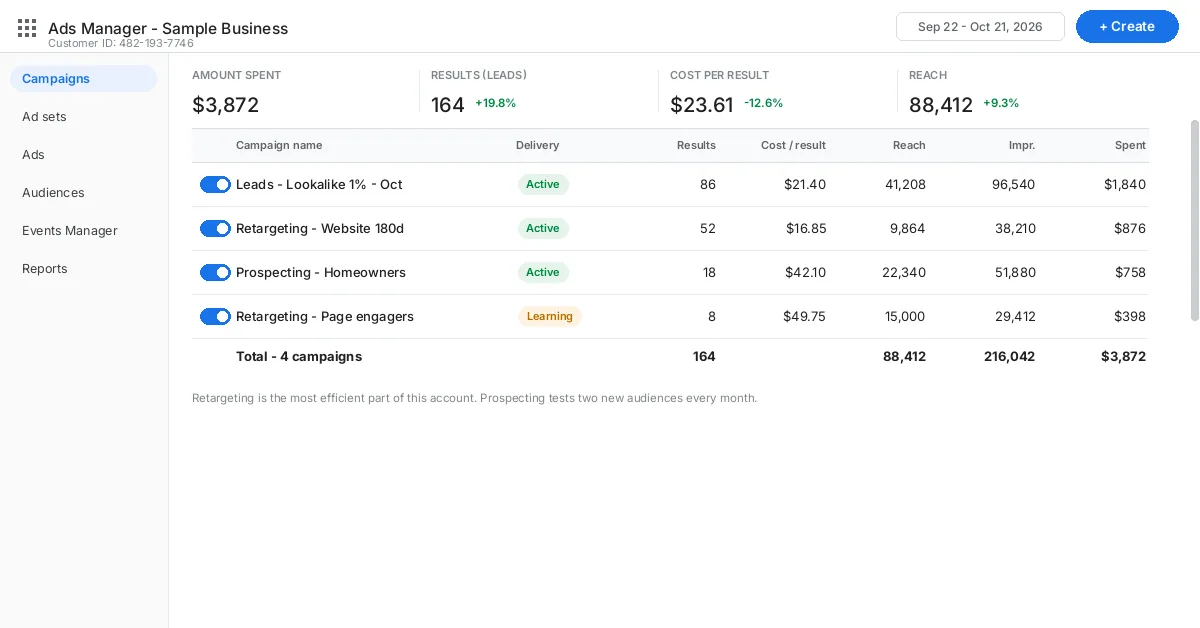Click the 15,000 reach cell
1200x628 pixels.
point(905,317)
